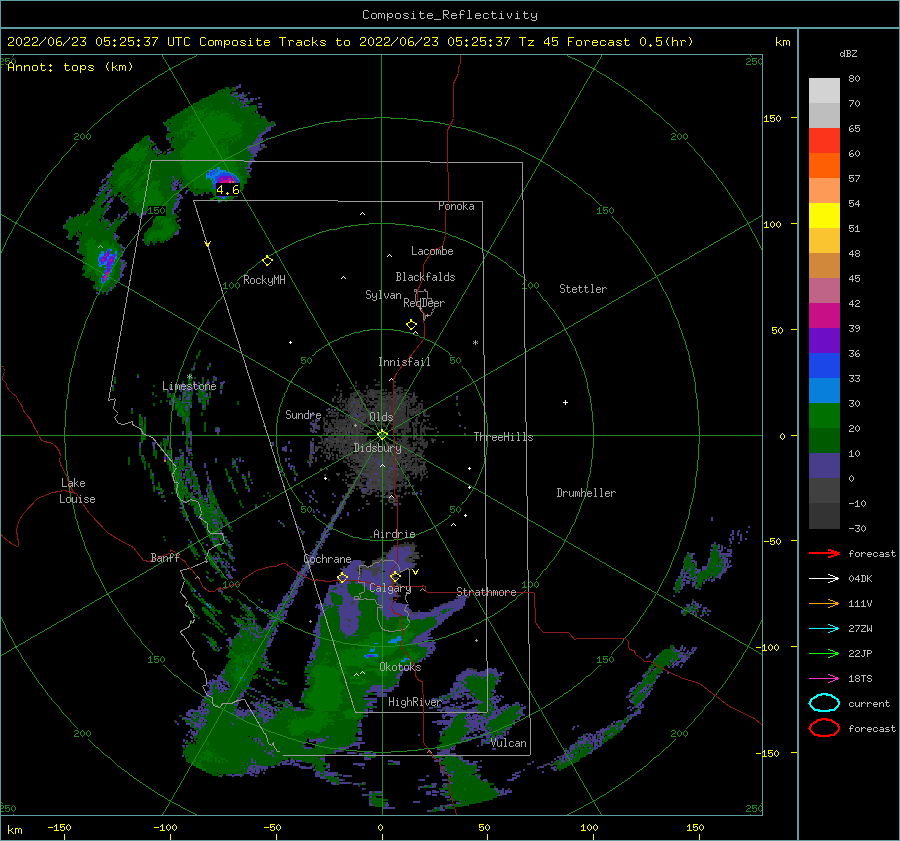The width and height of the screenshot is (900, 841).
Task: Click the Ponoka town label
Action: pos(456,206)
